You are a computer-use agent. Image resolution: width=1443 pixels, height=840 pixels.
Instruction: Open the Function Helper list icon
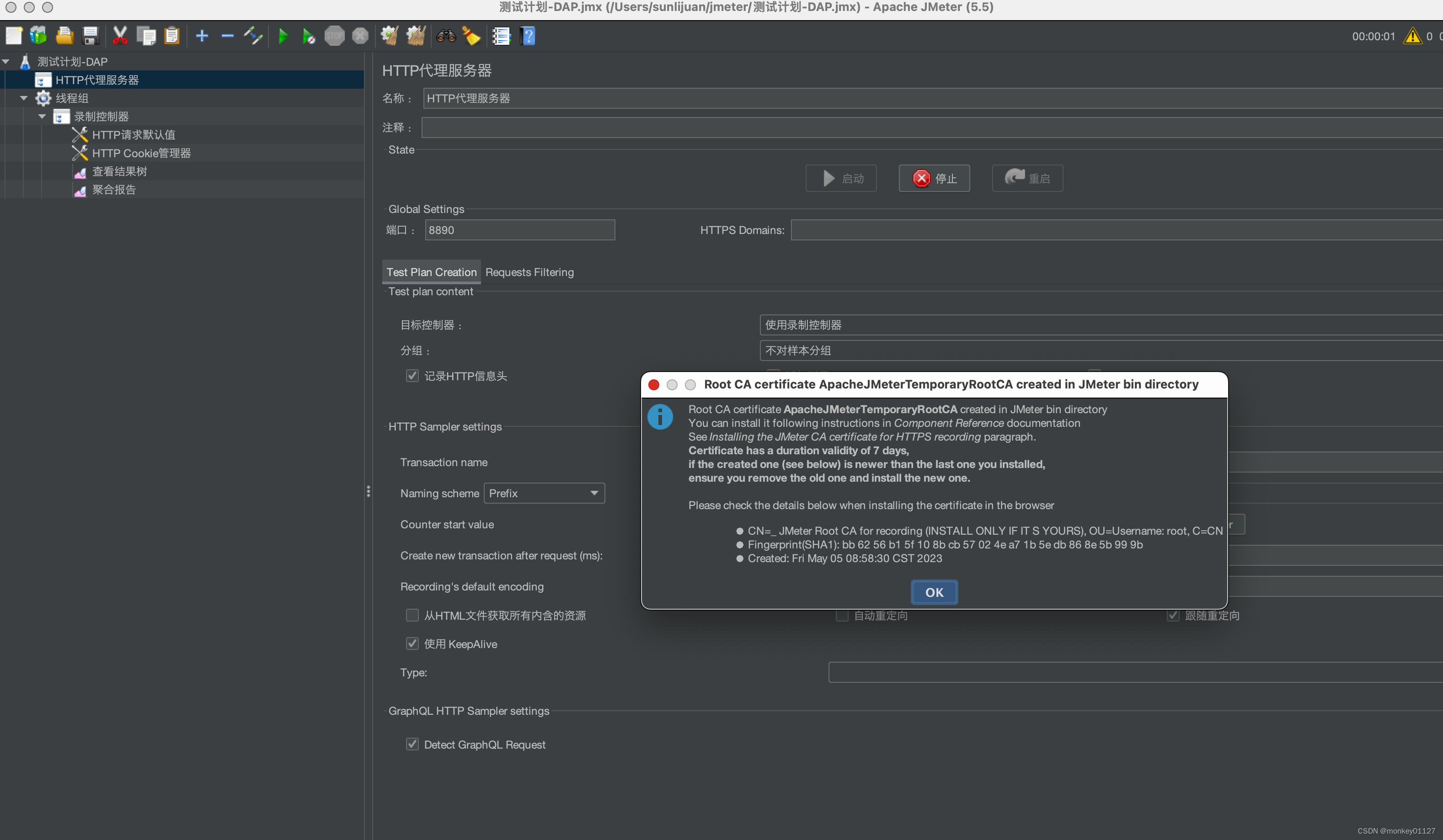coord(501,36)
